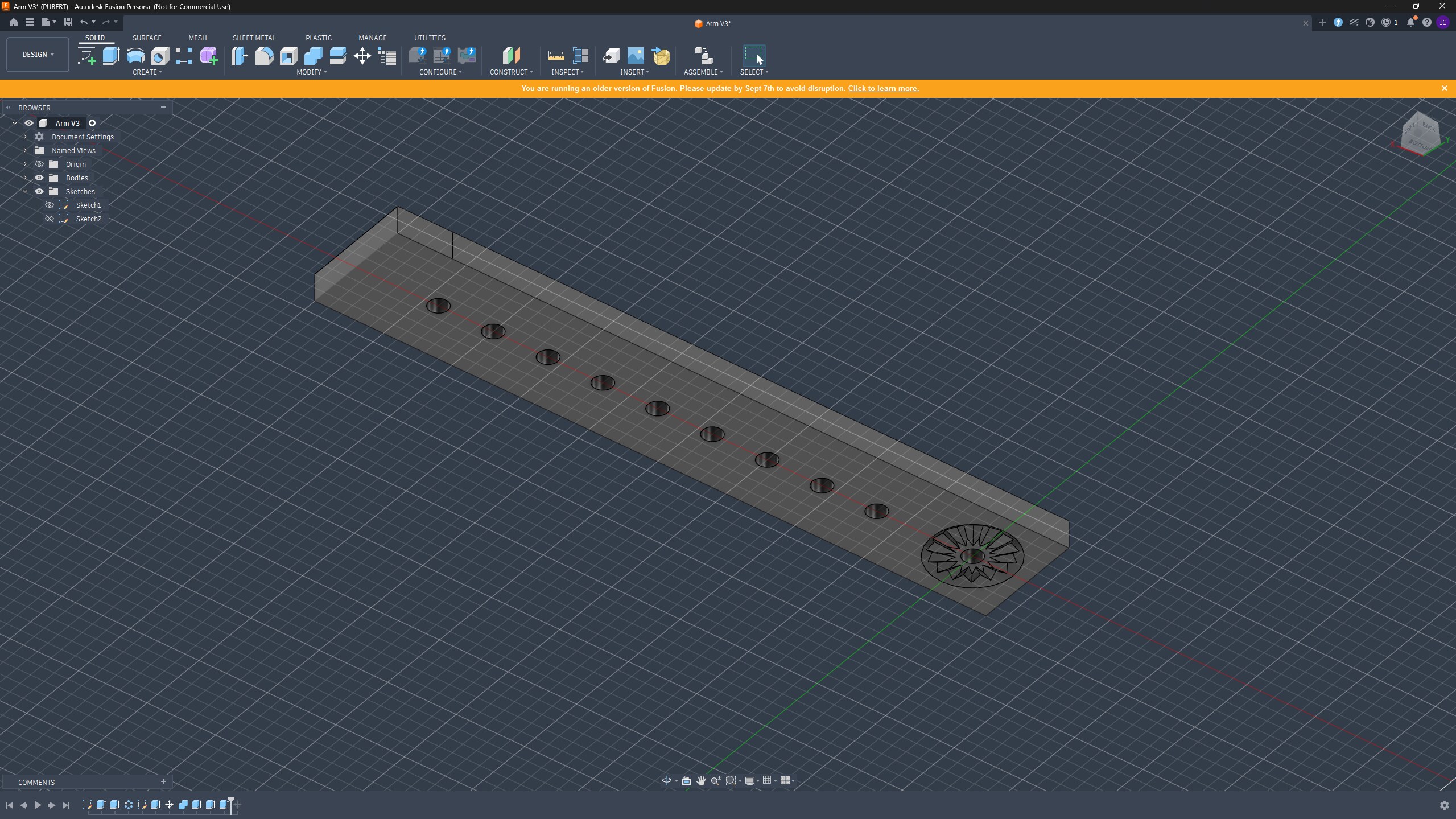Click the Create Form purple icon
This screenshot has width=1456, height=819.
coord(209,56)
